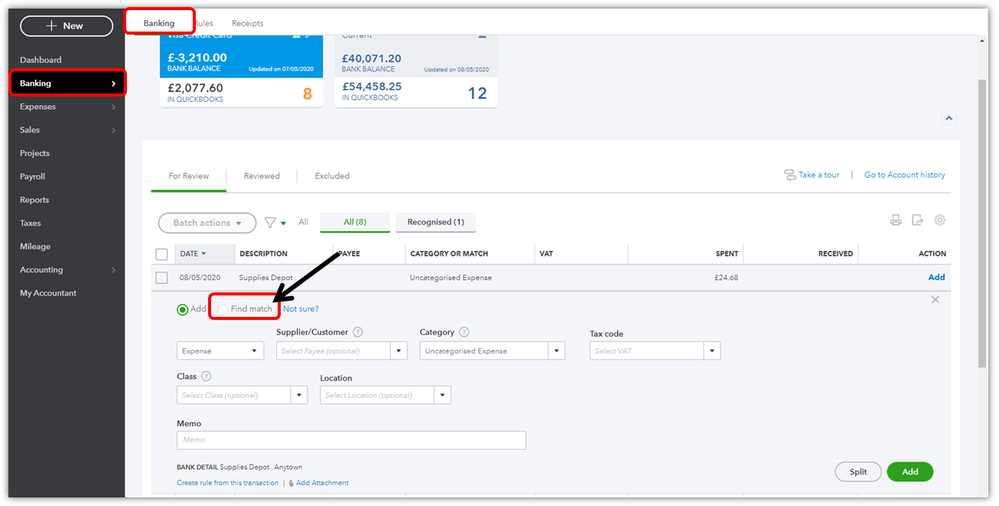Sort by the DATE column header
Viewport: 999px width, 506px height.
(x=193, y=254)
